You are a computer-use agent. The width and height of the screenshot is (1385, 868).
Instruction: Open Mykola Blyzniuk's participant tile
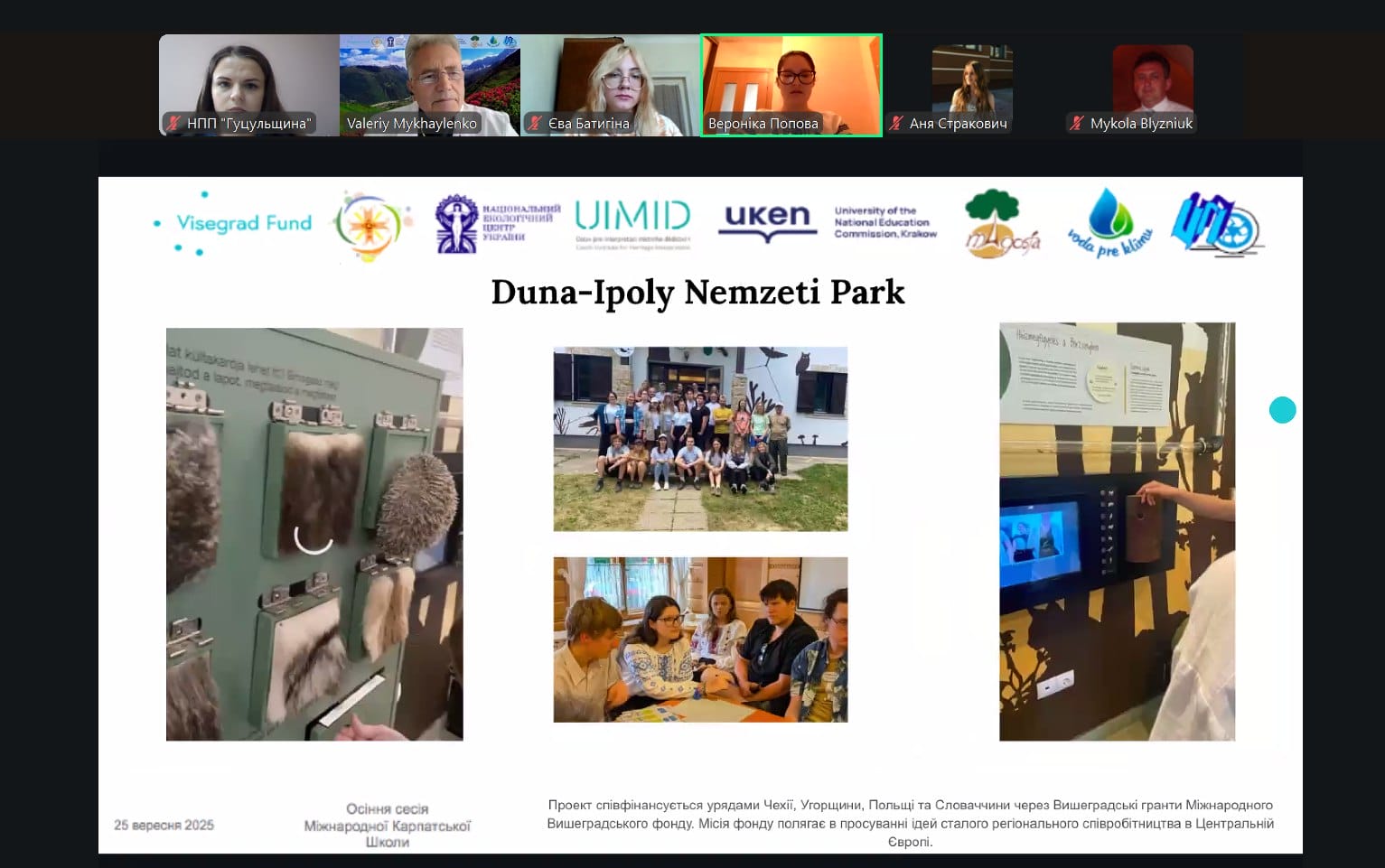[1152, 85]
